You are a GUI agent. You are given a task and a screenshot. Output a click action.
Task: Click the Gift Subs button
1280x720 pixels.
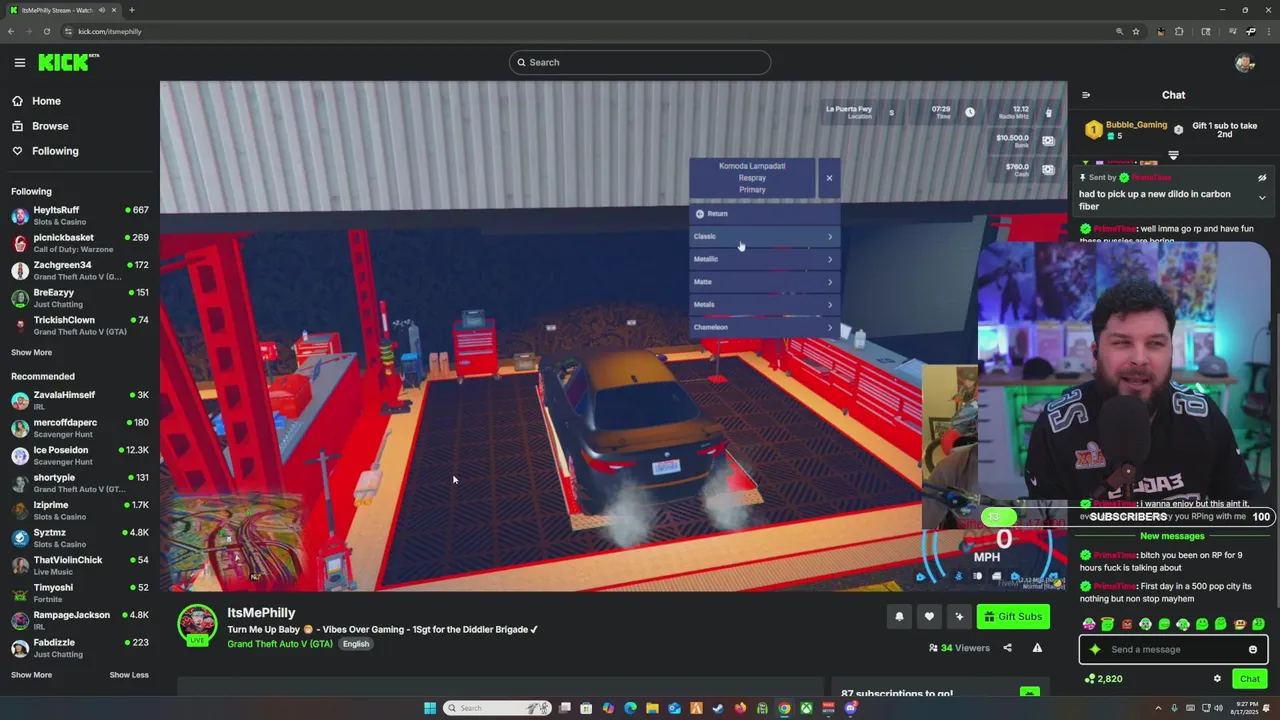click(1013, 617)
